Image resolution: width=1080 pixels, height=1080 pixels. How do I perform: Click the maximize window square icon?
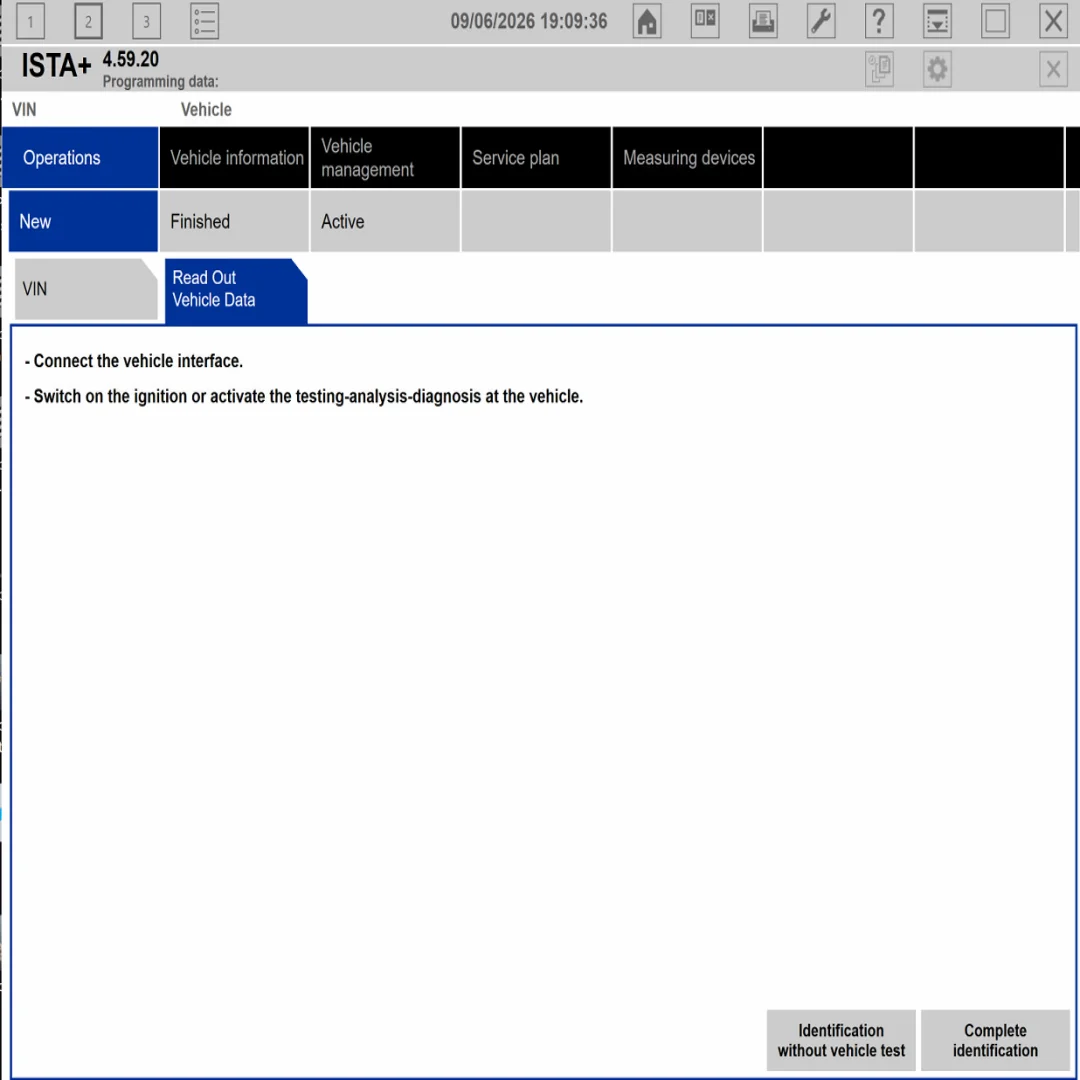[995, 21]
